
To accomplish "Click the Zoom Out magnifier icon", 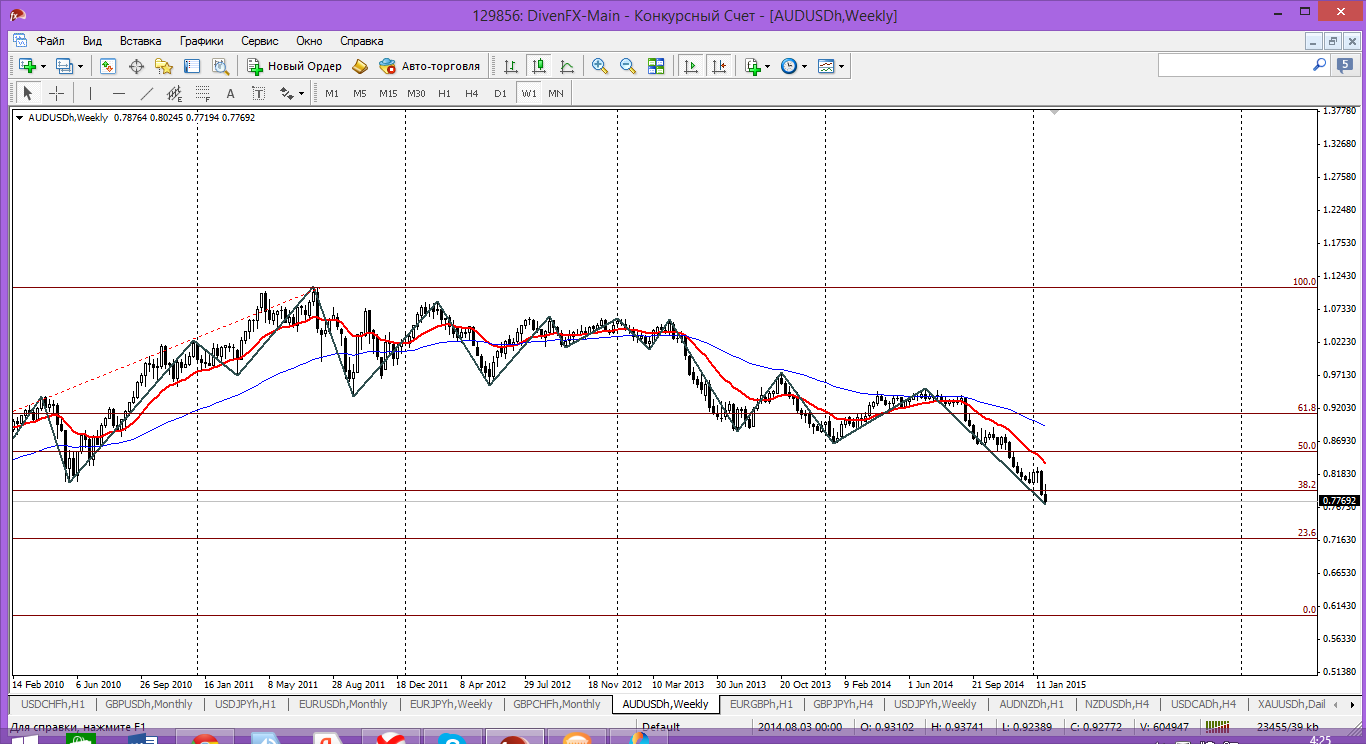I will [x=628, y=66].
